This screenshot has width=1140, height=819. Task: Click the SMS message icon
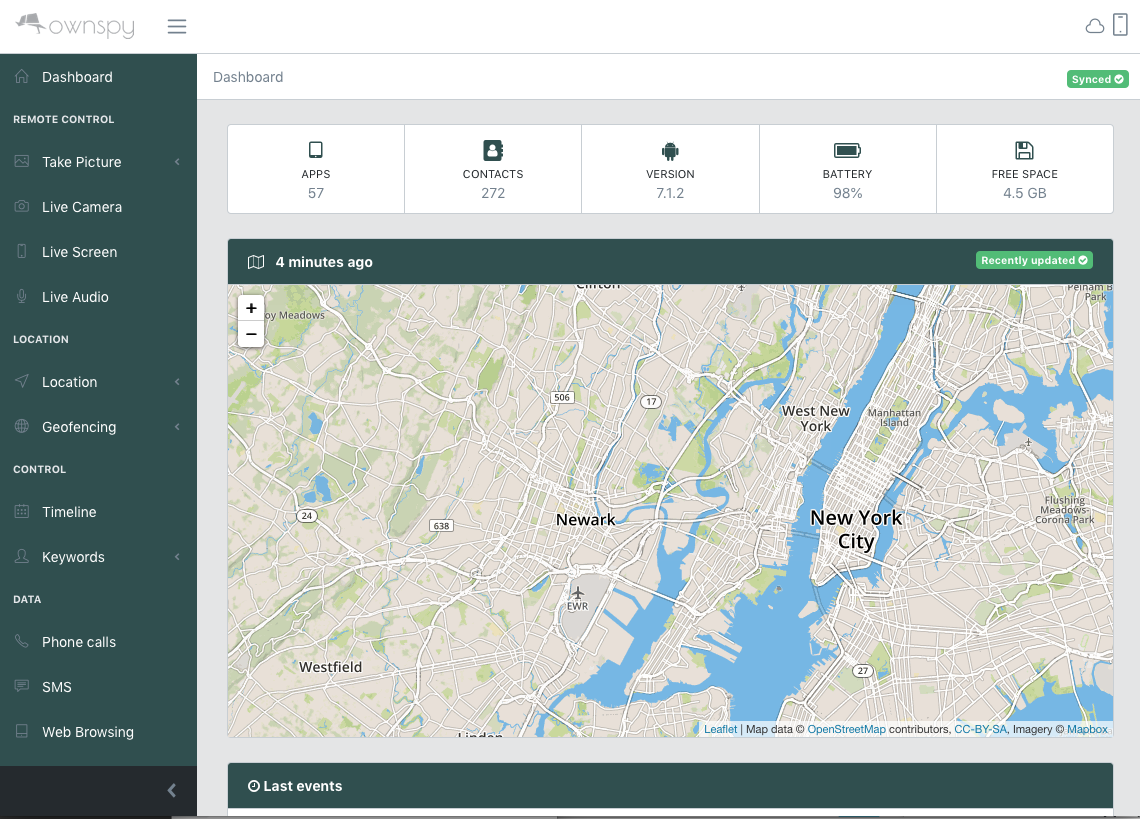pos(22,686)
